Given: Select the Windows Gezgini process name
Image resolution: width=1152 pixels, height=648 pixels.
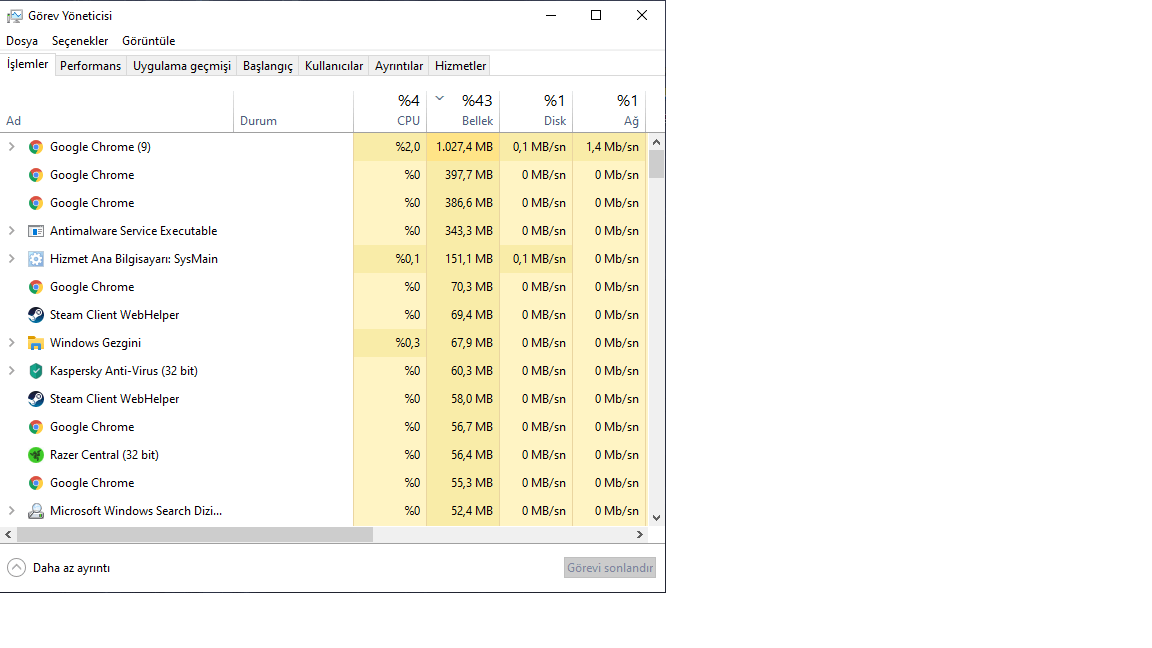Looking at the screenshot, I should [96, 343].
